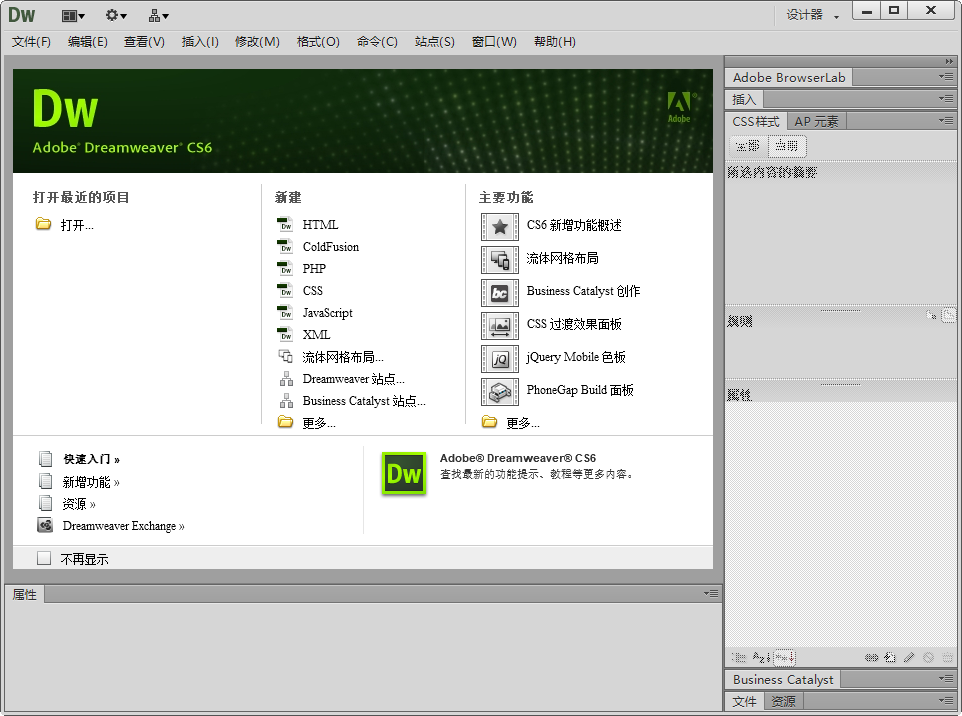Click the bc icon for Business Catalyst 创作
Viewport: 962px width, 716px height.
(x=499, y=293)
